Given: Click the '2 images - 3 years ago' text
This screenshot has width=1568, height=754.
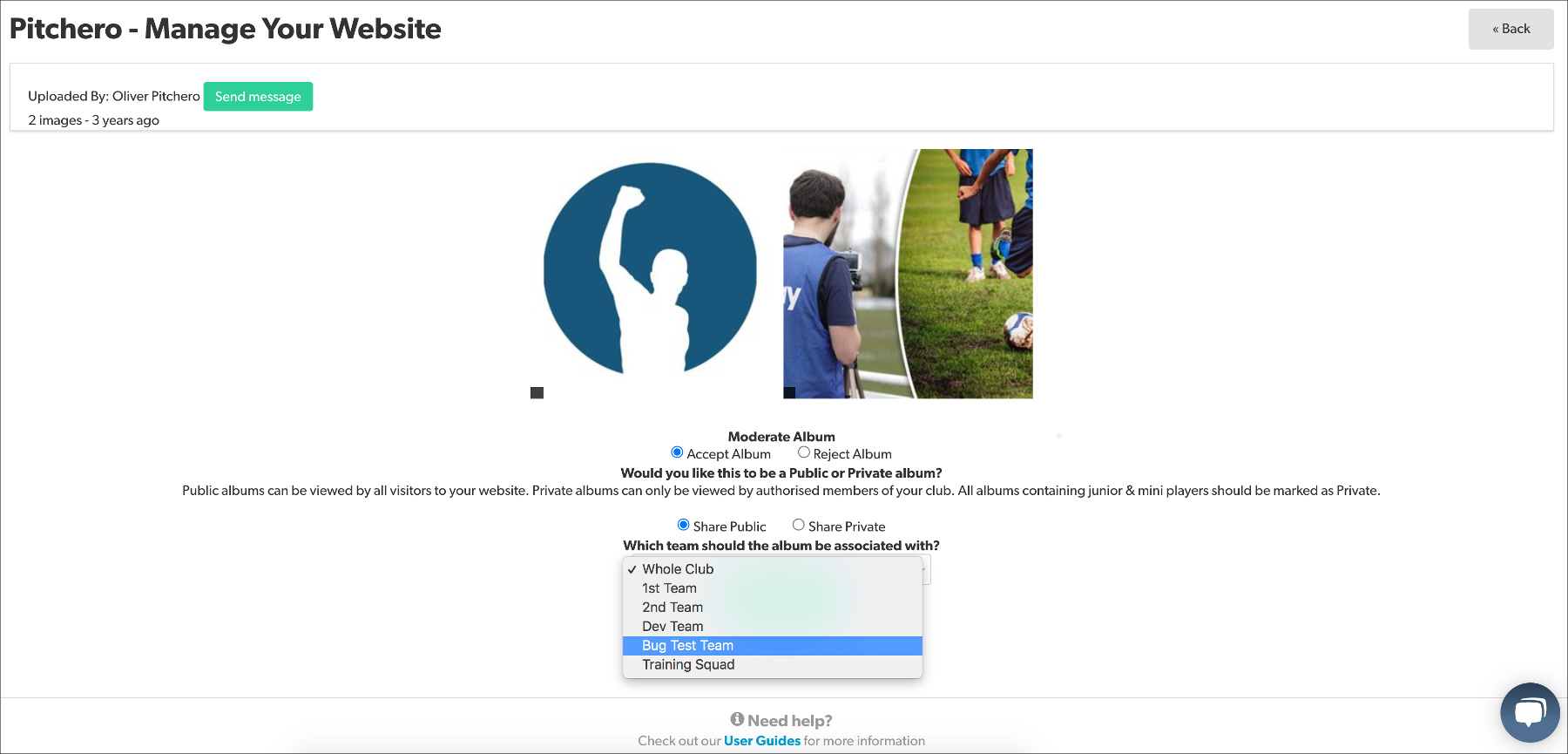Looking at the screenshot, I should [93, 120].
